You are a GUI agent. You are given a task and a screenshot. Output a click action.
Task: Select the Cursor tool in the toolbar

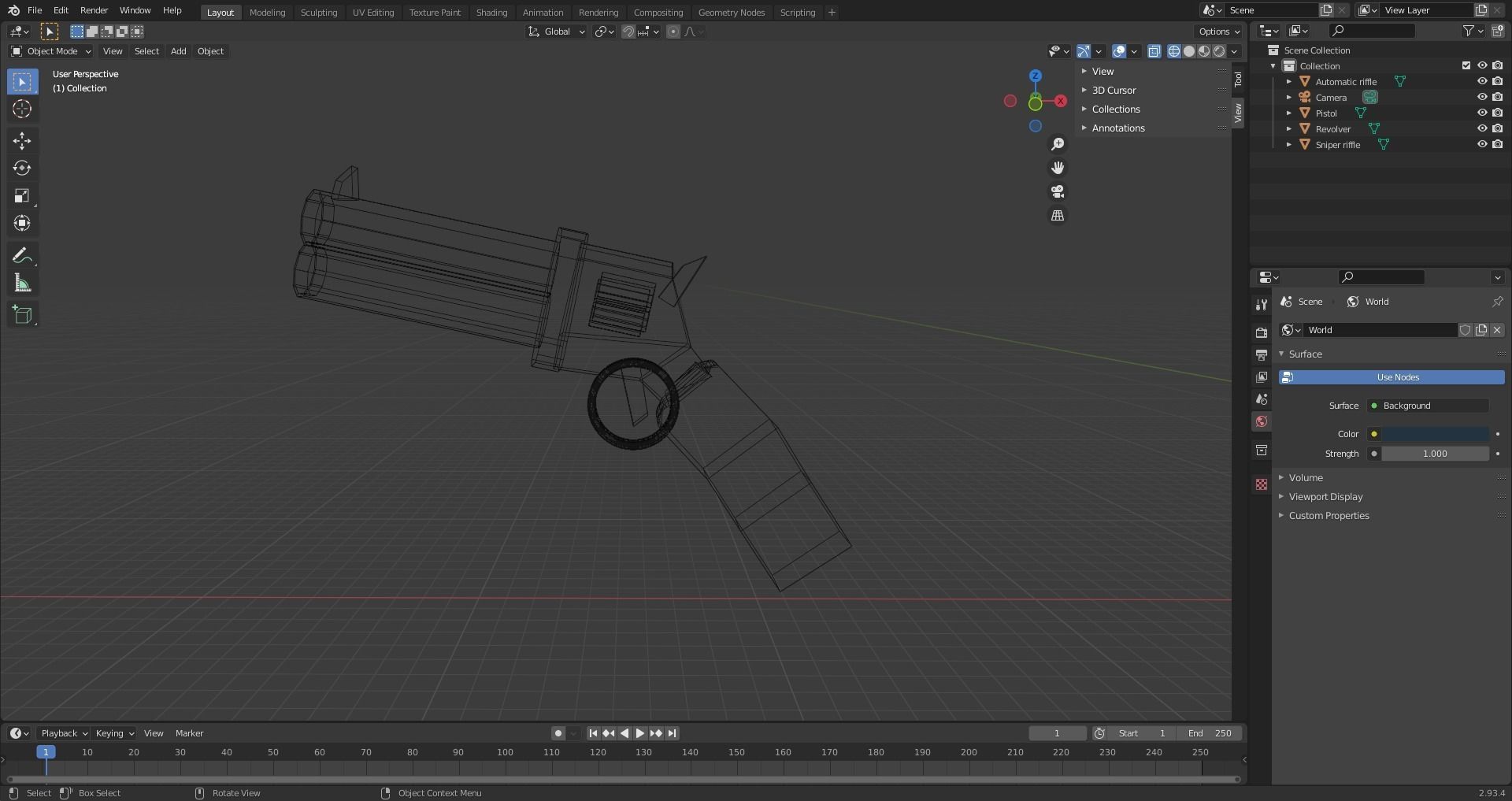coord(22,109)
